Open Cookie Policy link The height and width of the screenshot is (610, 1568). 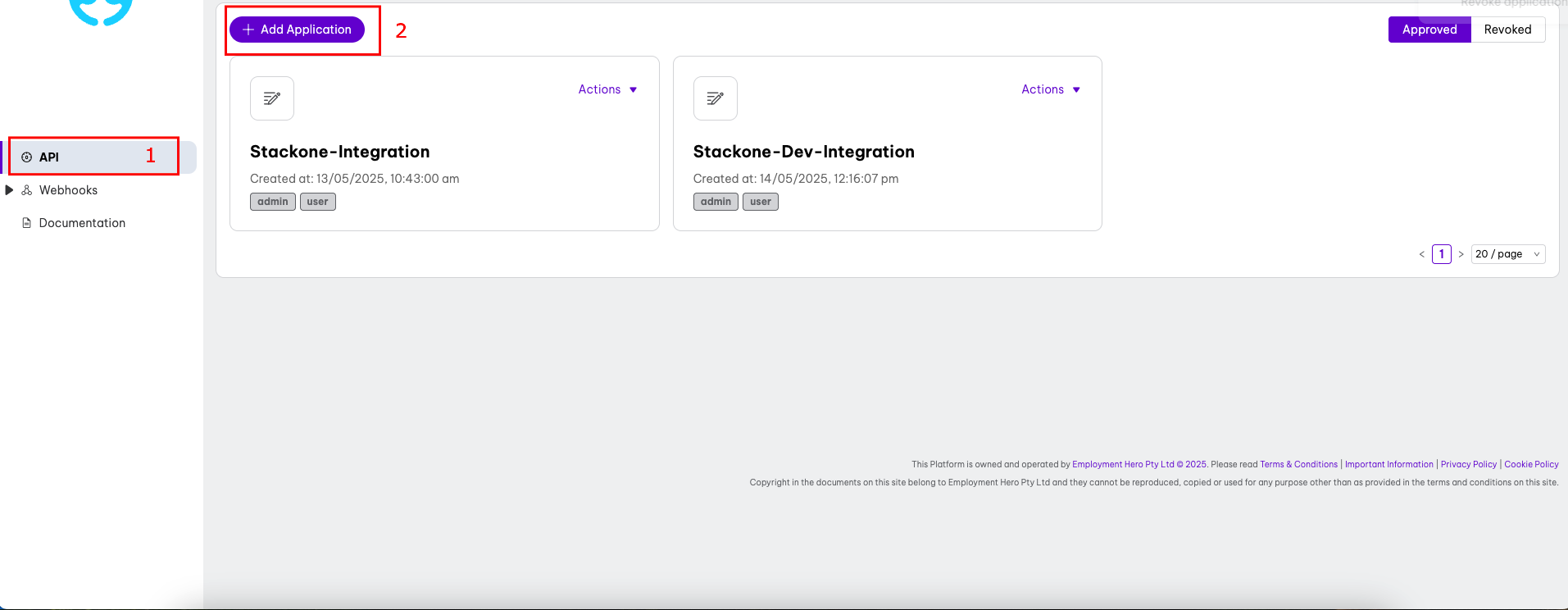[1531, 464]
